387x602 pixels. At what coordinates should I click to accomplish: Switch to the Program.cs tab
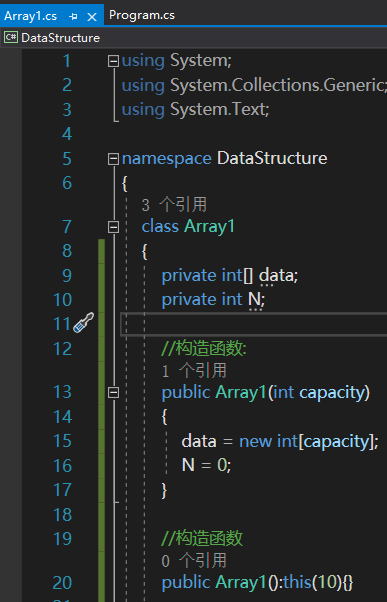tap(142, 15)
